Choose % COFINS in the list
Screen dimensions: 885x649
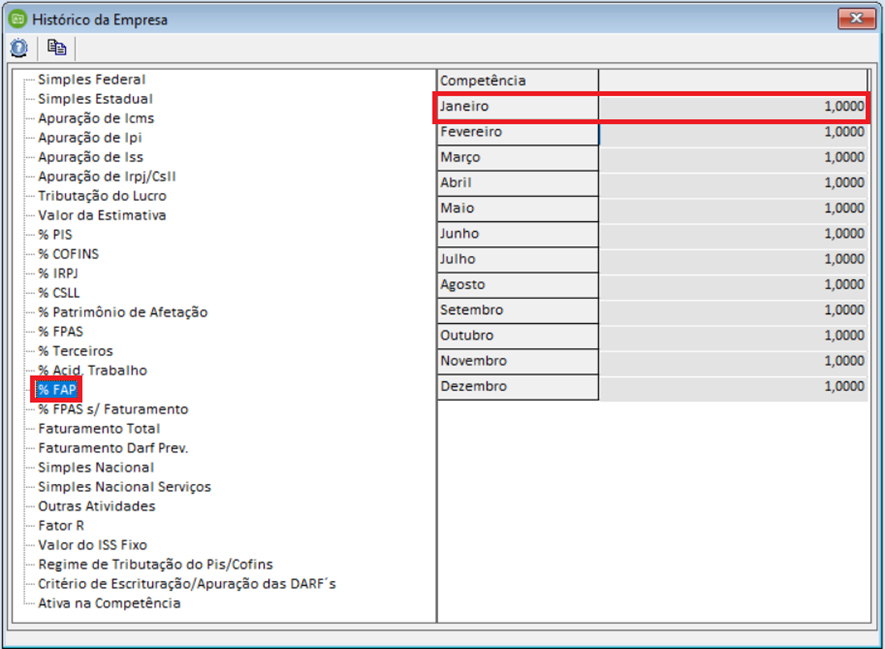pyautogui.click(x=68, y=254)
